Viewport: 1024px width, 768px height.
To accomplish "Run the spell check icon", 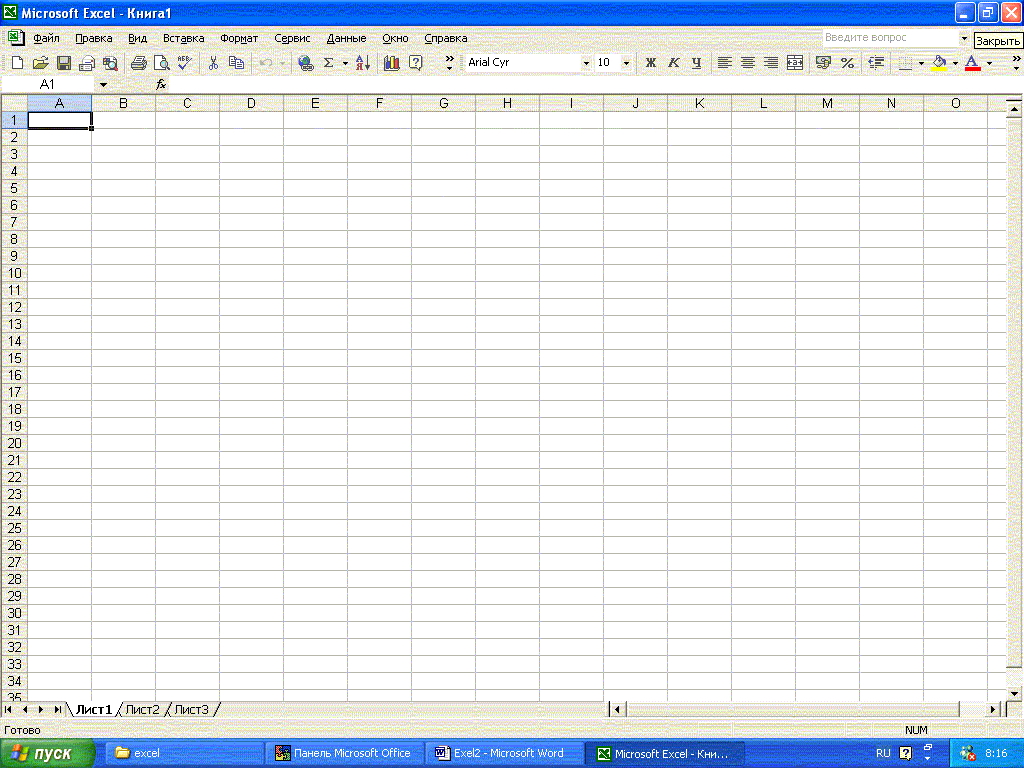I will [185, 63].
